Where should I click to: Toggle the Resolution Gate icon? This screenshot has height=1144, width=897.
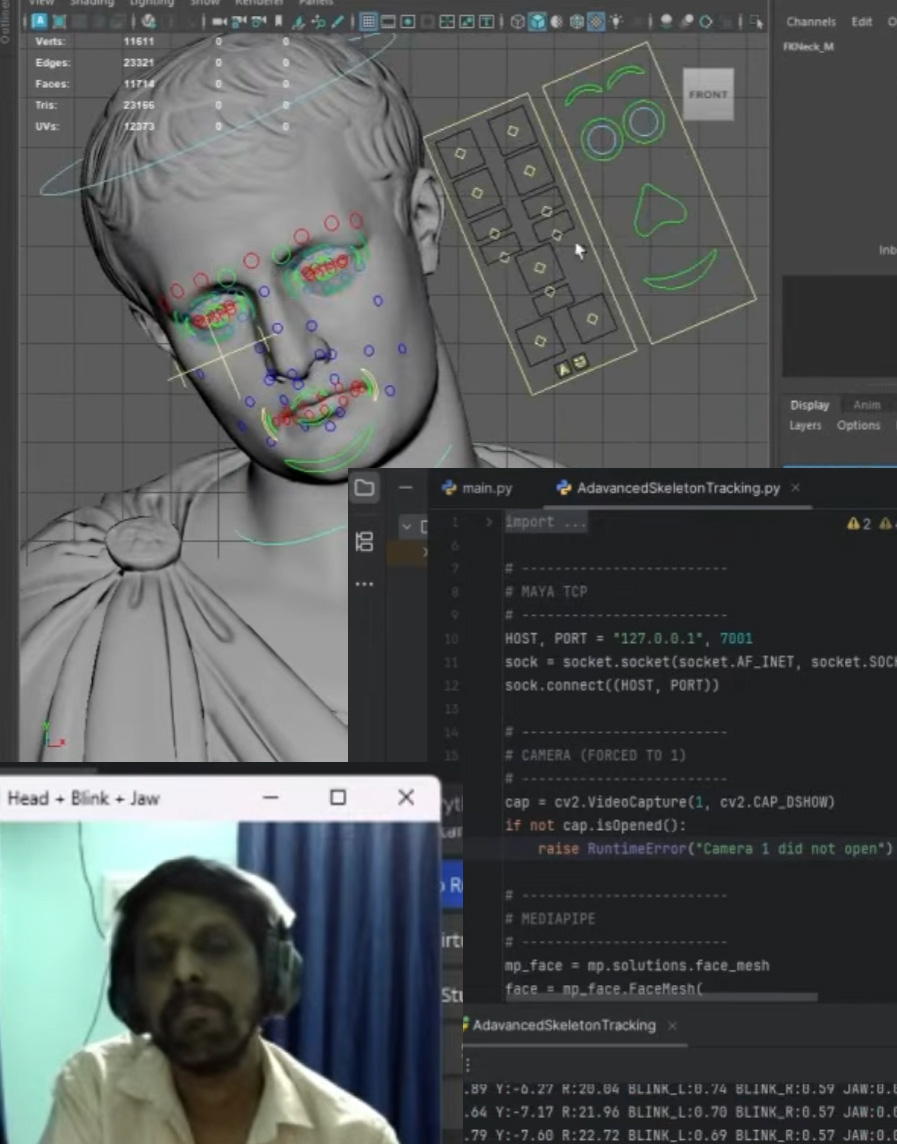[x=408, y=22]
